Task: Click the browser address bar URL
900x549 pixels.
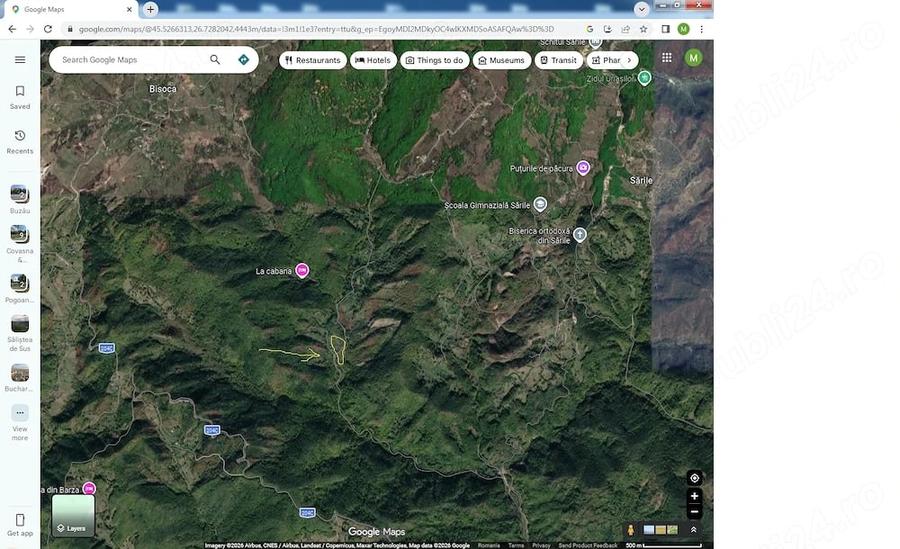Action: pos(316,29)
